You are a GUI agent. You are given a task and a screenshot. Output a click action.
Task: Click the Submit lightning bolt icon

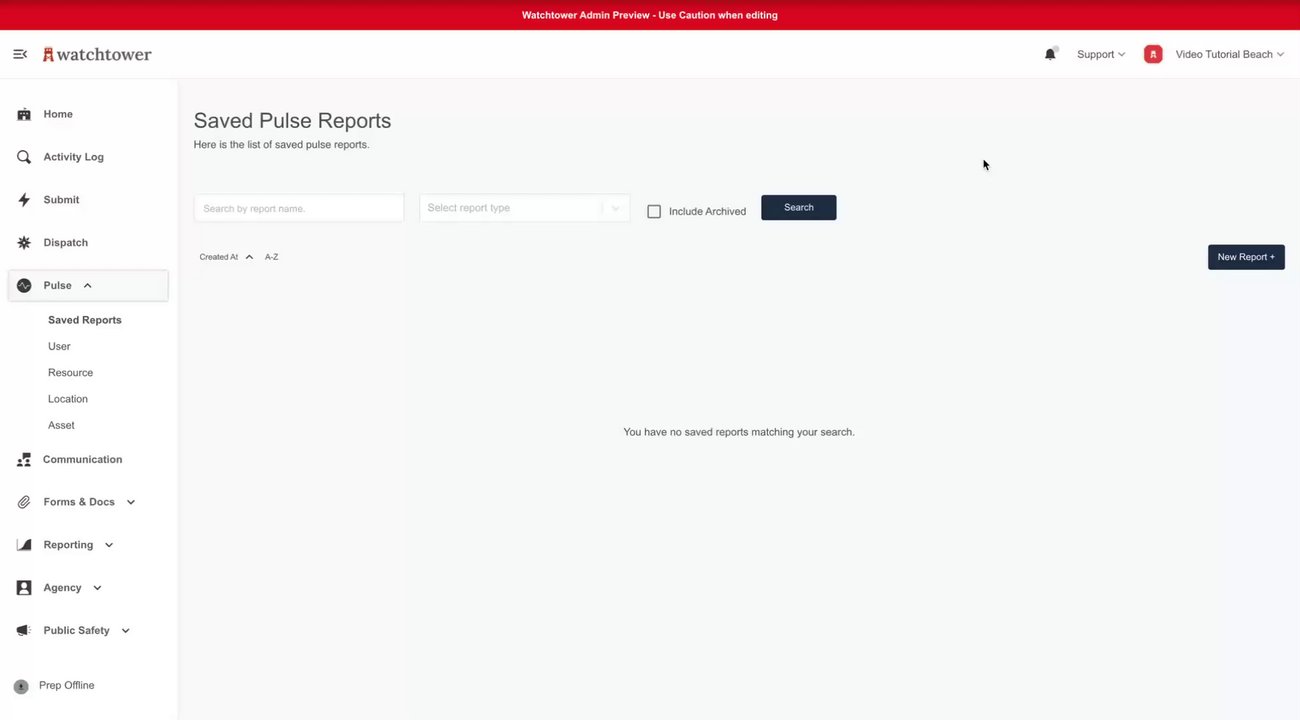tap(24, 200)
